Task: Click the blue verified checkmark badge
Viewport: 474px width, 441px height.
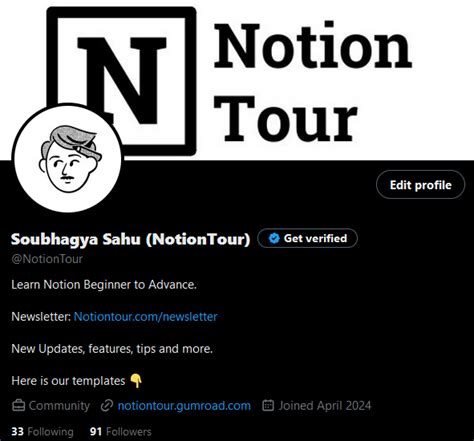Action: (x=274, y=238)
